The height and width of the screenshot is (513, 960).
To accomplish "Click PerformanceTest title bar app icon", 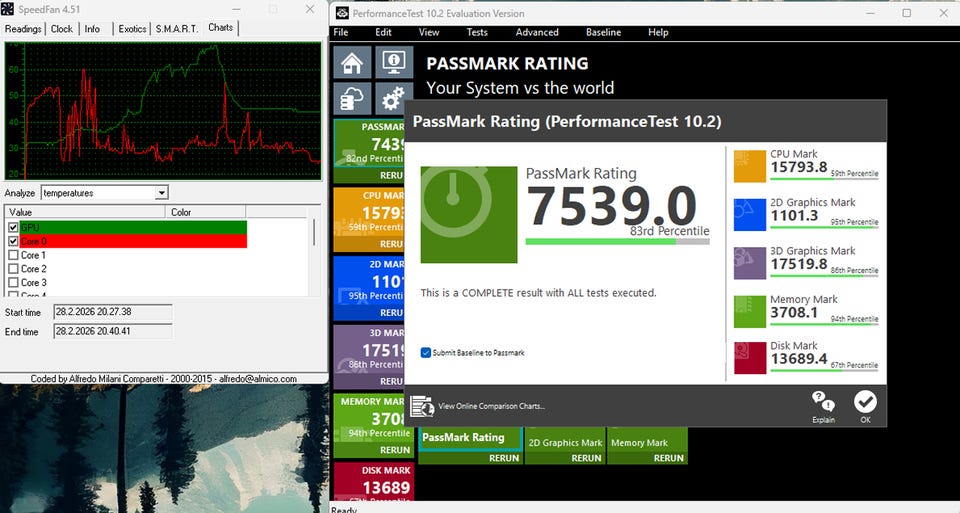I will [342, 13].
